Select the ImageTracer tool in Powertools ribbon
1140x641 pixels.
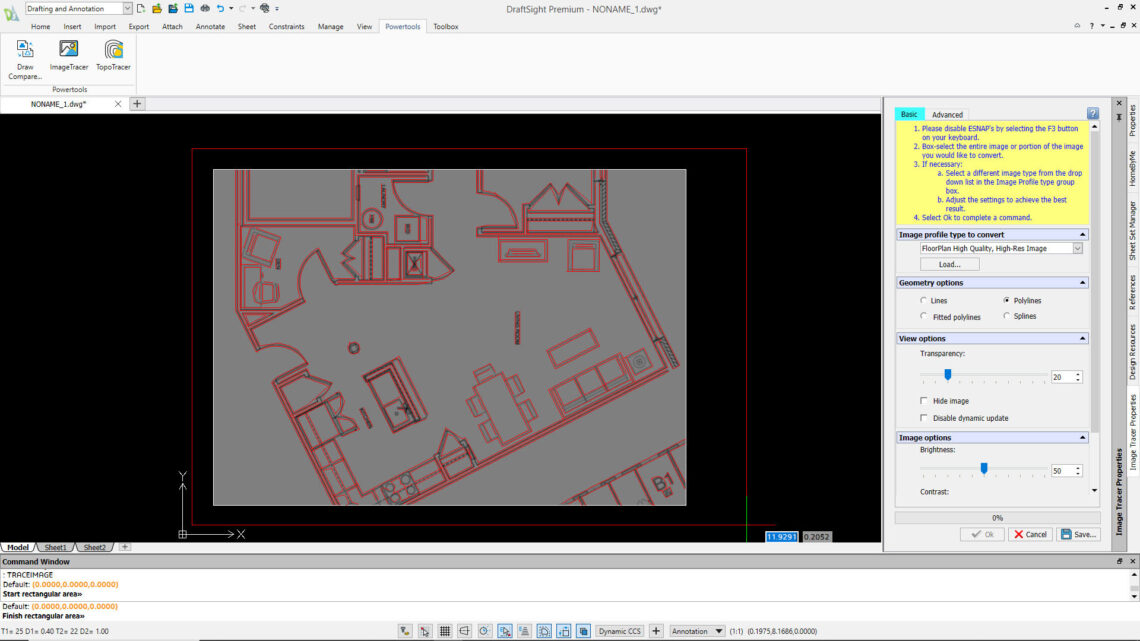[x=68, y=55]
